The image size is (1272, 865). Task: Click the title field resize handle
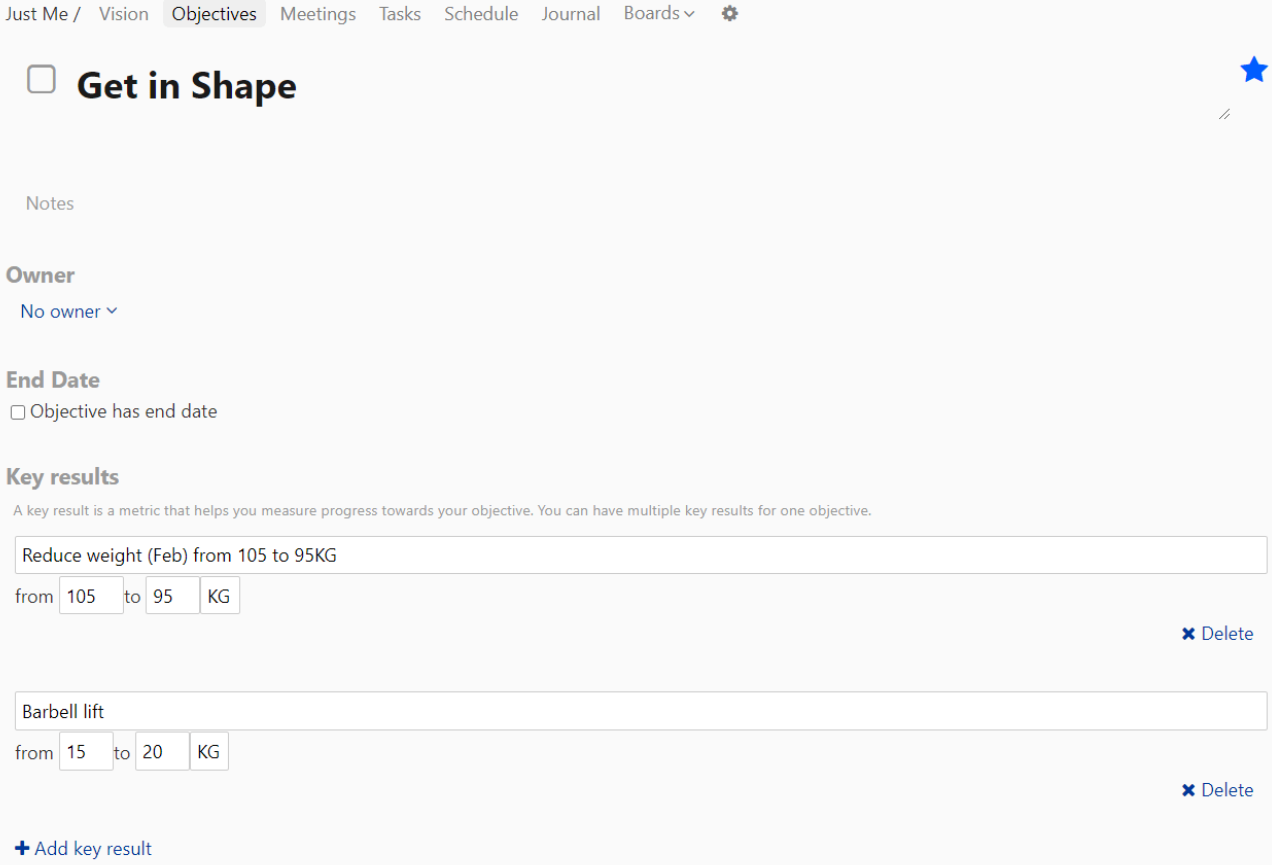click(1224, 114)
